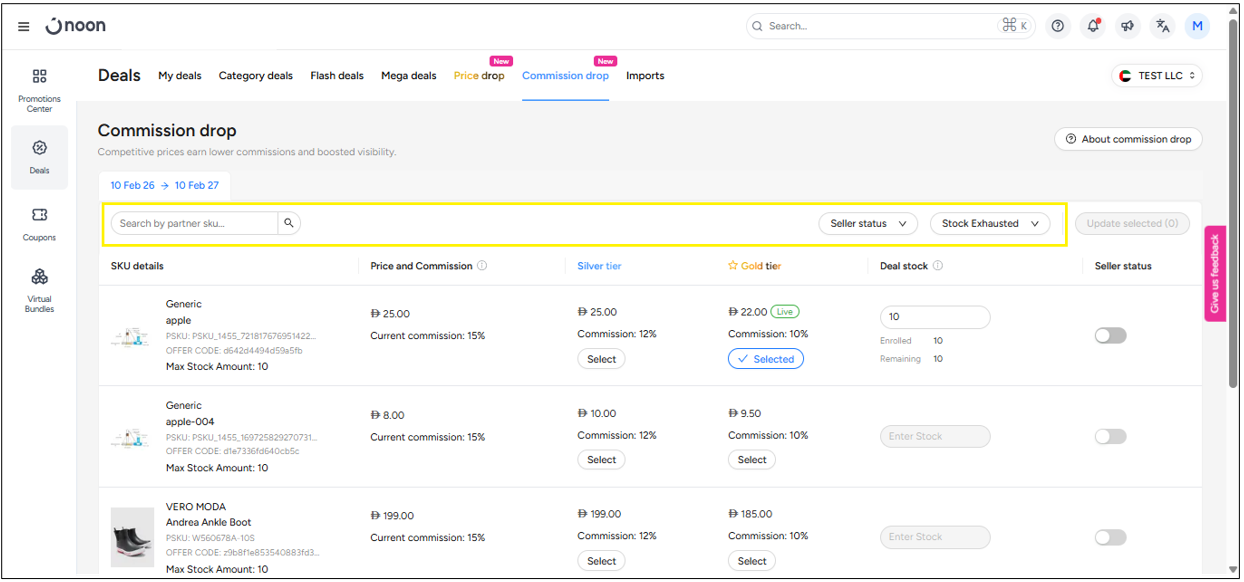The width and height of the screenshot is (1244, 582).
Task: Toggle seller status for apple-004 SKU
Action: (1110, 436)
